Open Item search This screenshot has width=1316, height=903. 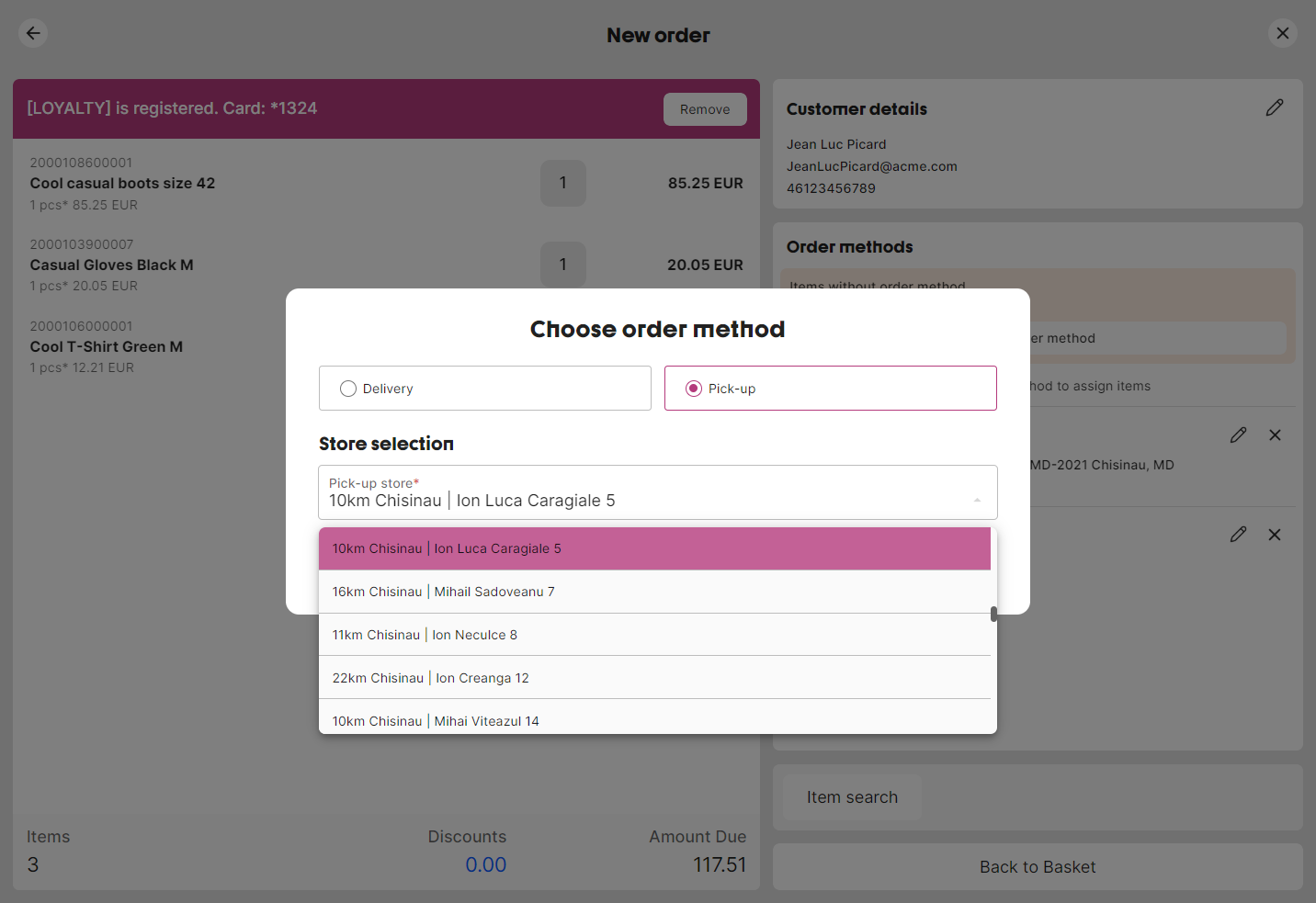pyautogui.click(x=852, y=797)
